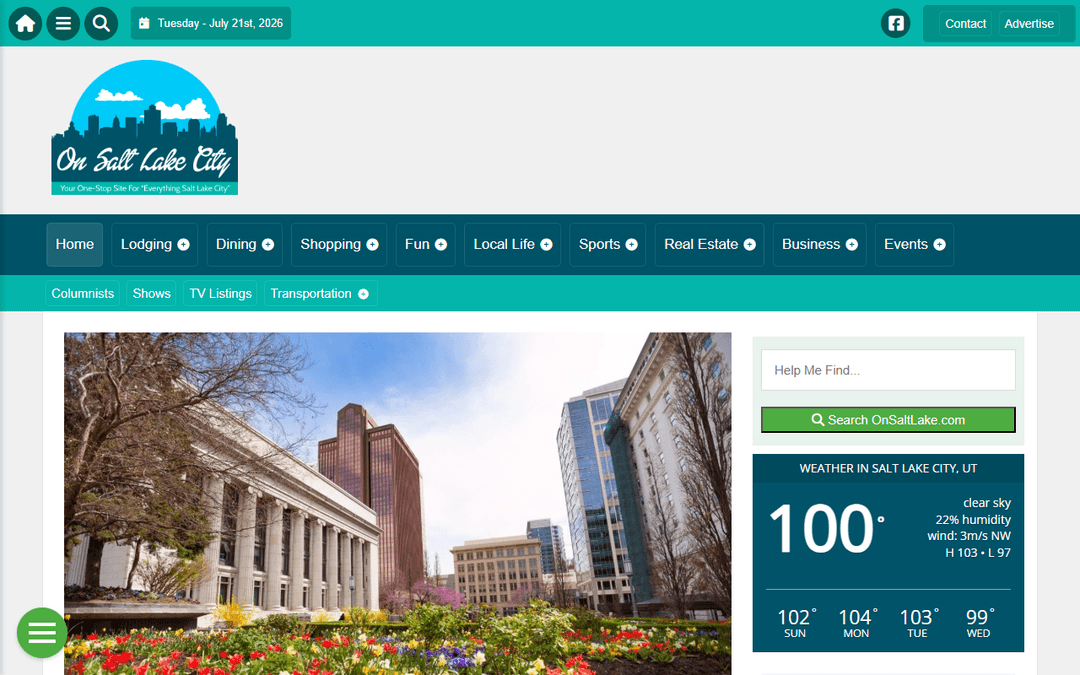The width and height of the screenshot is (1080, 675).
Task: Expand the Events menu plus icon
Action: tap(939, 245)
